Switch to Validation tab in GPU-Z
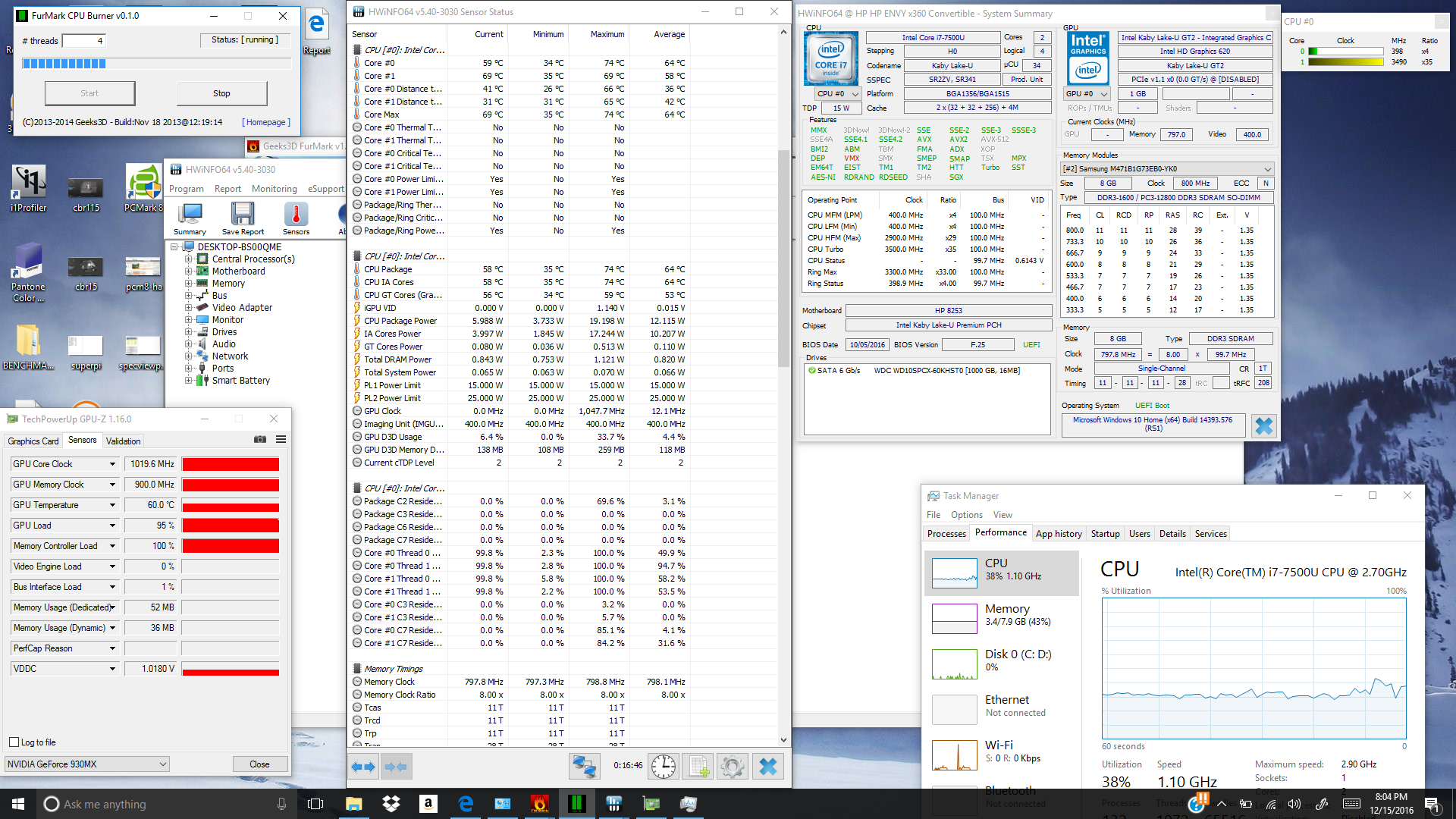This screenshot has width=1456, height=819. [123, 441]
